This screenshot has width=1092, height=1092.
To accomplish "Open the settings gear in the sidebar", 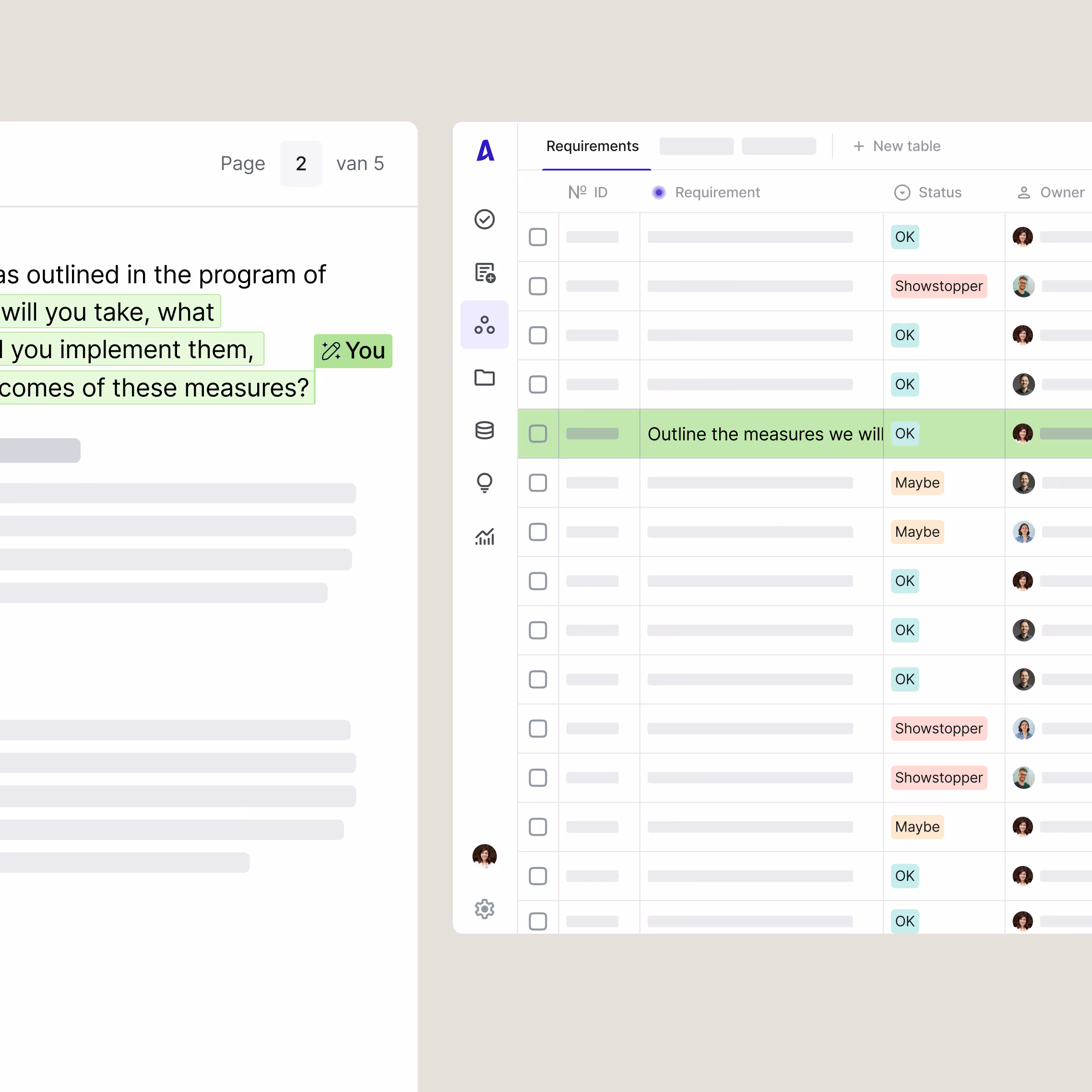I will [x=485, y=909].
